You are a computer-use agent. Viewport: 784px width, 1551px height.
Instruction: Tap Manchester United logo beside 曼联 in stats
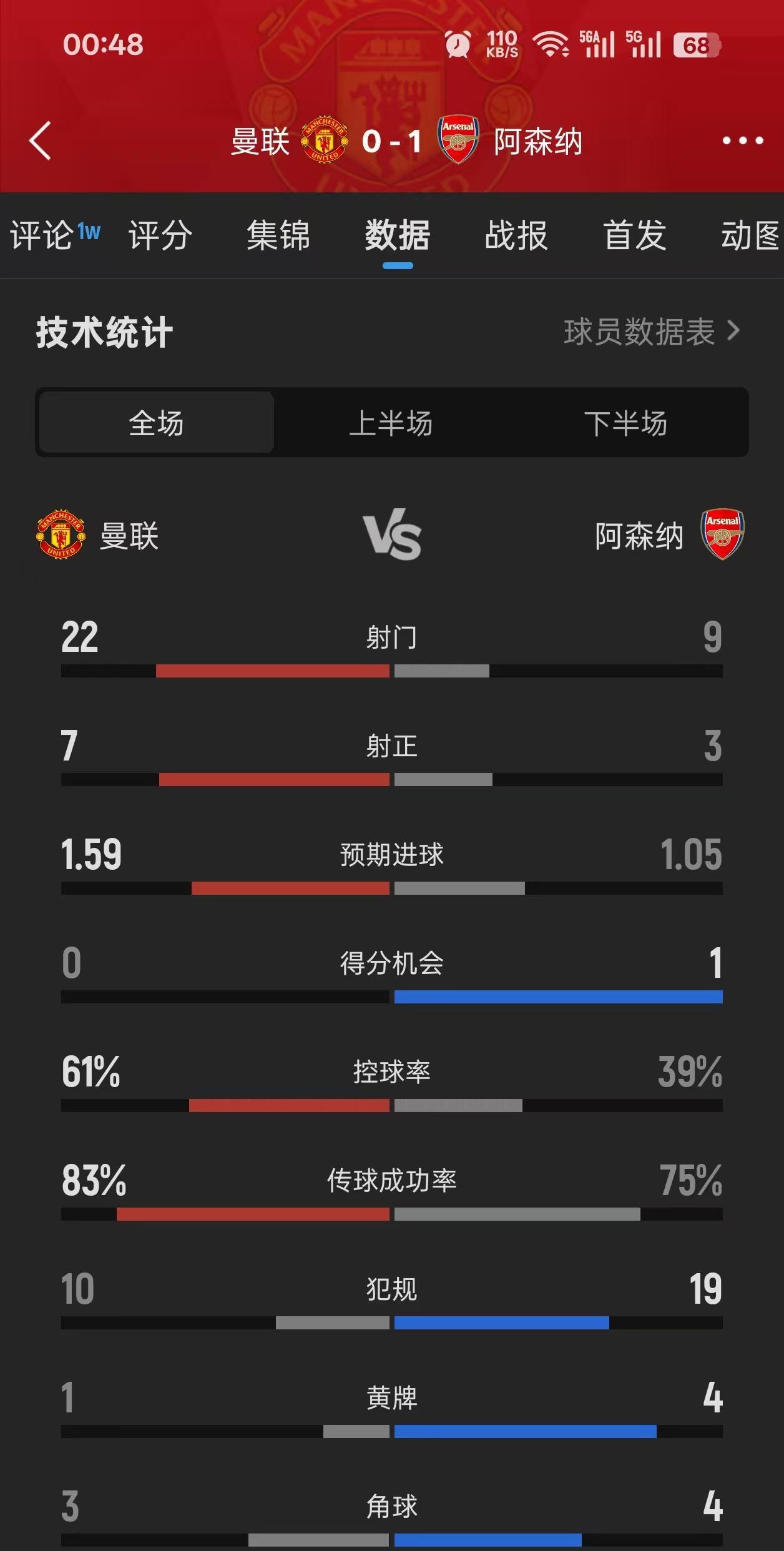pos(61,534)
